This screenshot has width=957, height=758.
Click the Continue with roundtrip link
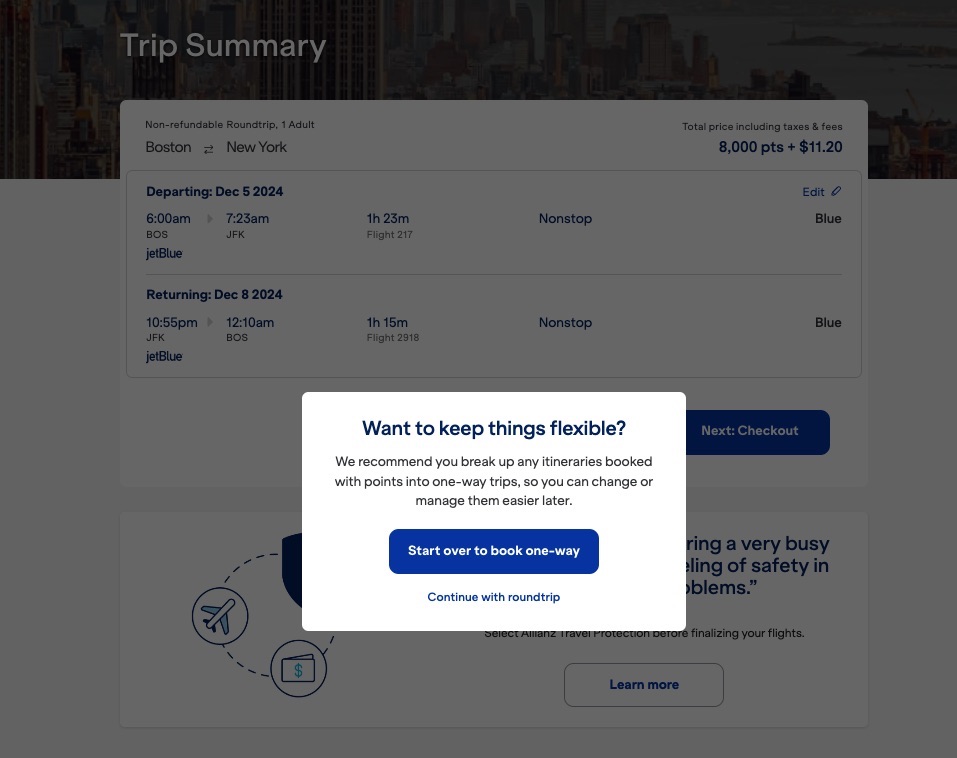tap(493, 597)
